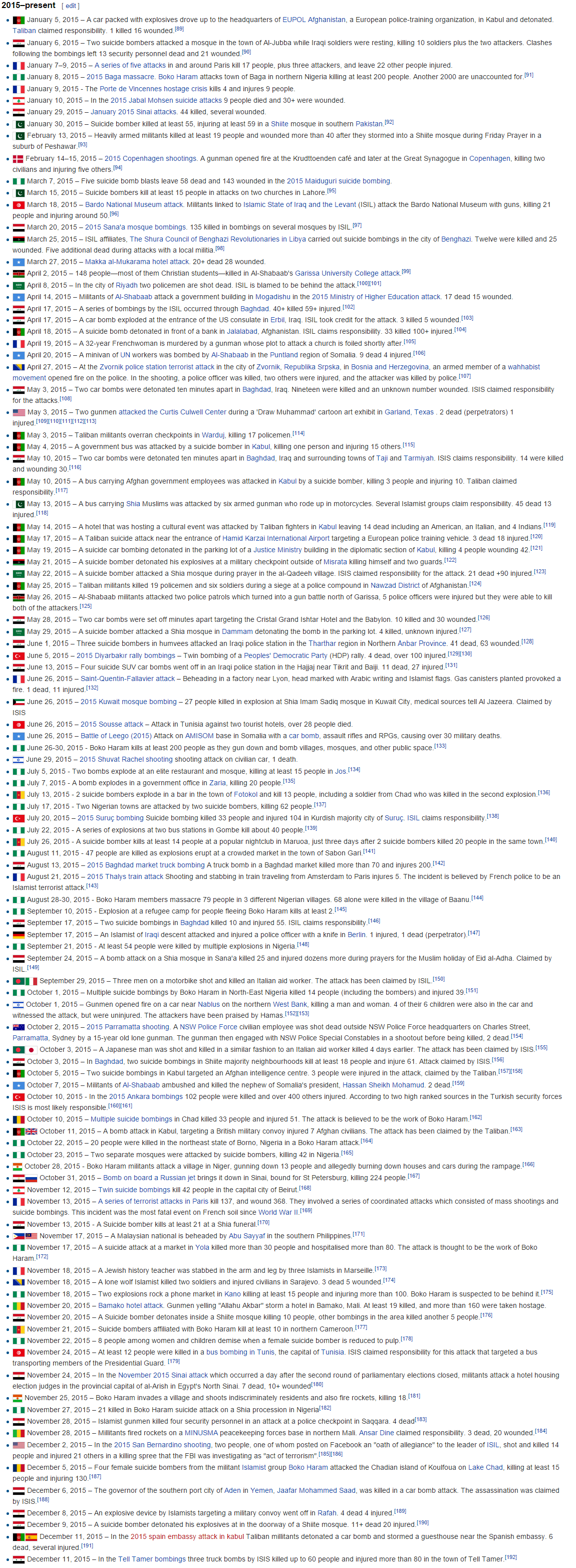The width and height of the screenshot is (576, 1568).
Task: Click the Chad flag beside October 10, 2015 Multiple suicide bombings
Action: (x=18, y=1119)
